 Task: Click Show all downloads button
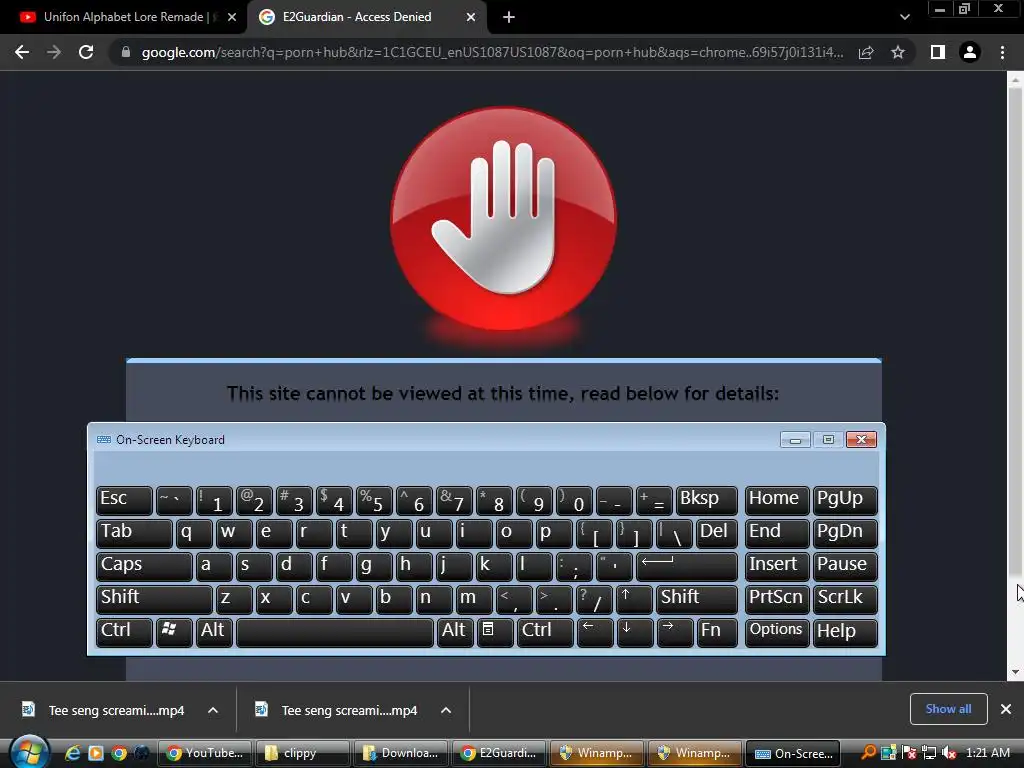tap(948, 709)
